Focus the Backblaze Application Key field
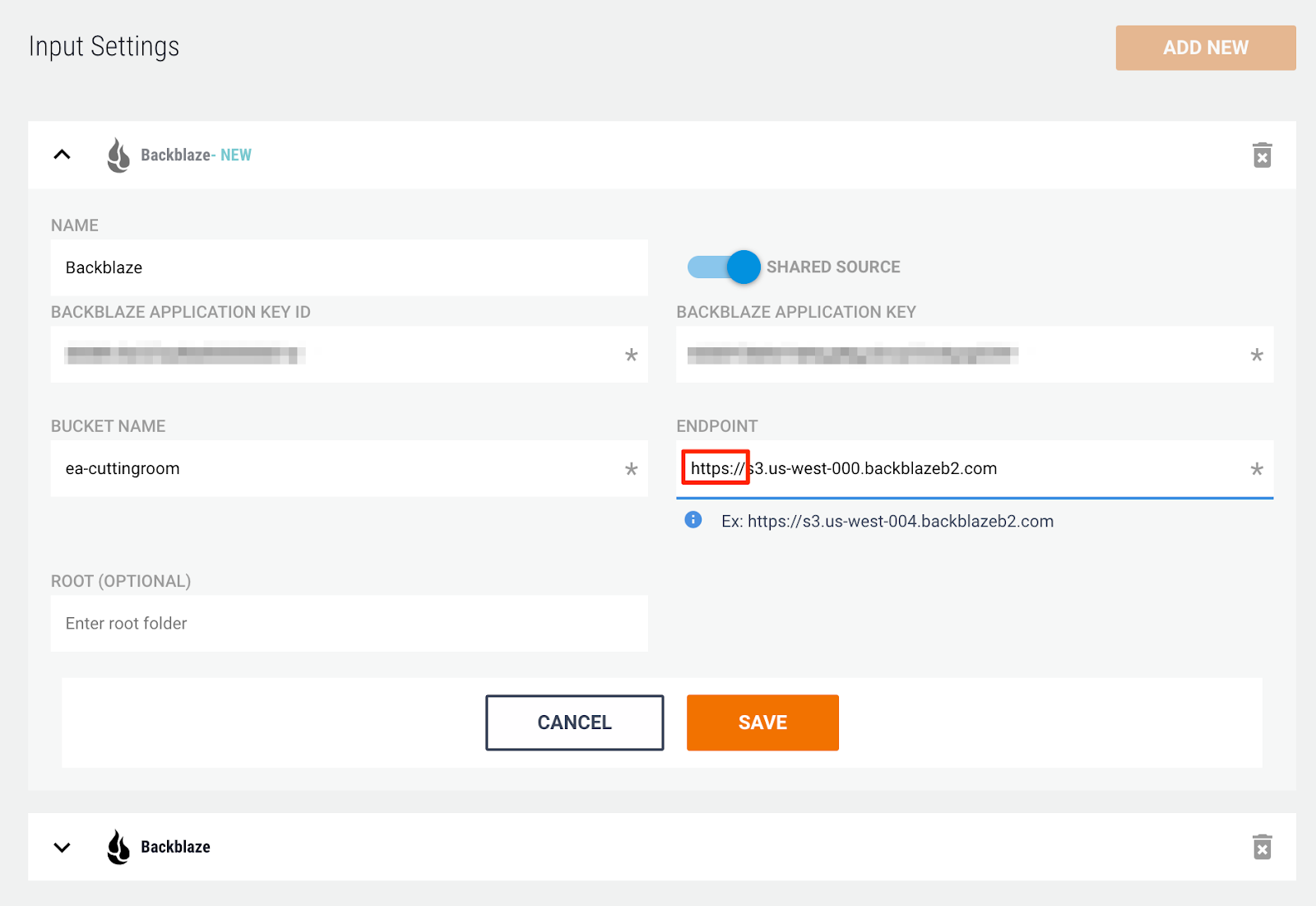 [975, 355]
